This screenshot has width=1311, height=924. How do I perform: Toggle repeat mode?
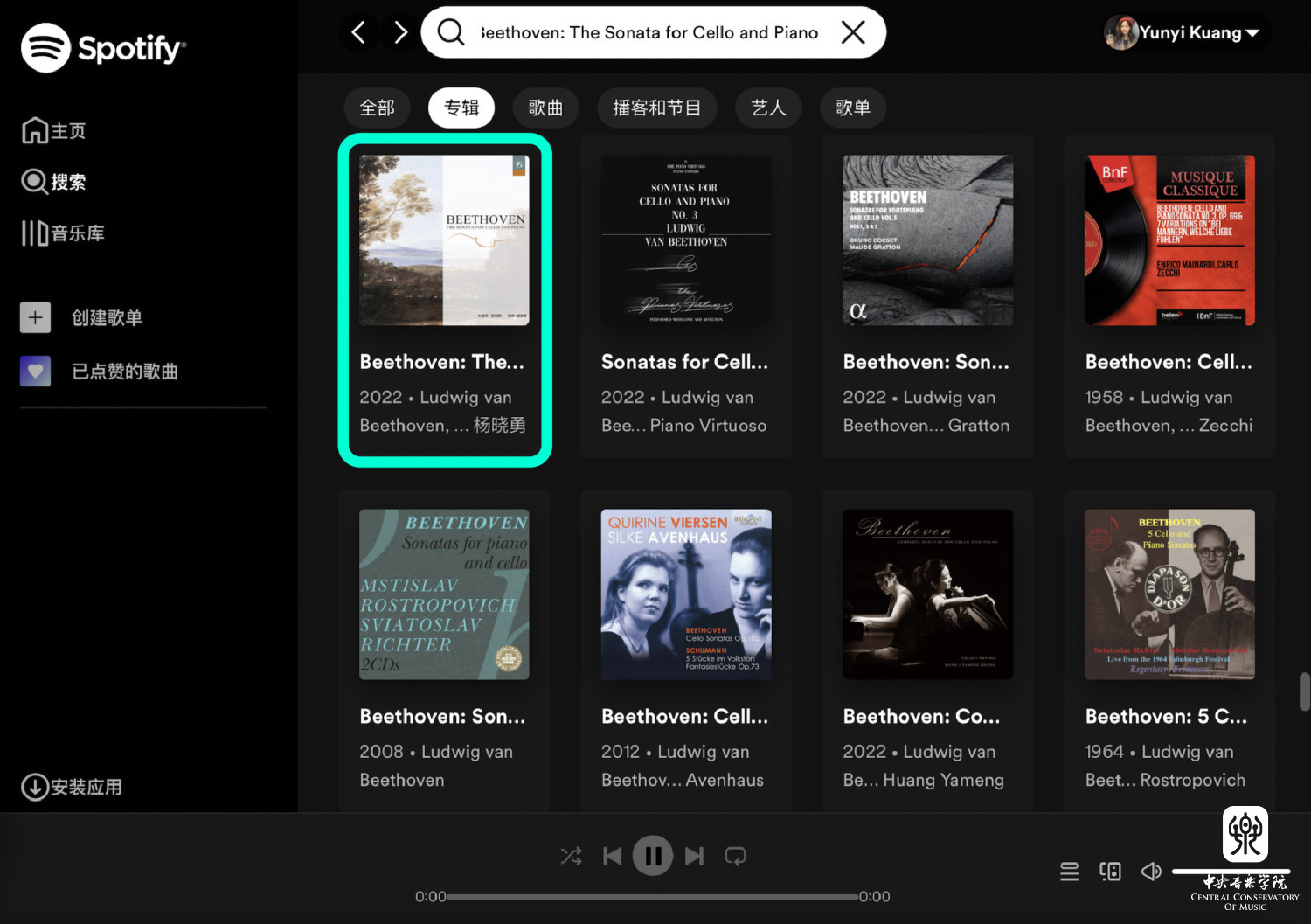736,857
